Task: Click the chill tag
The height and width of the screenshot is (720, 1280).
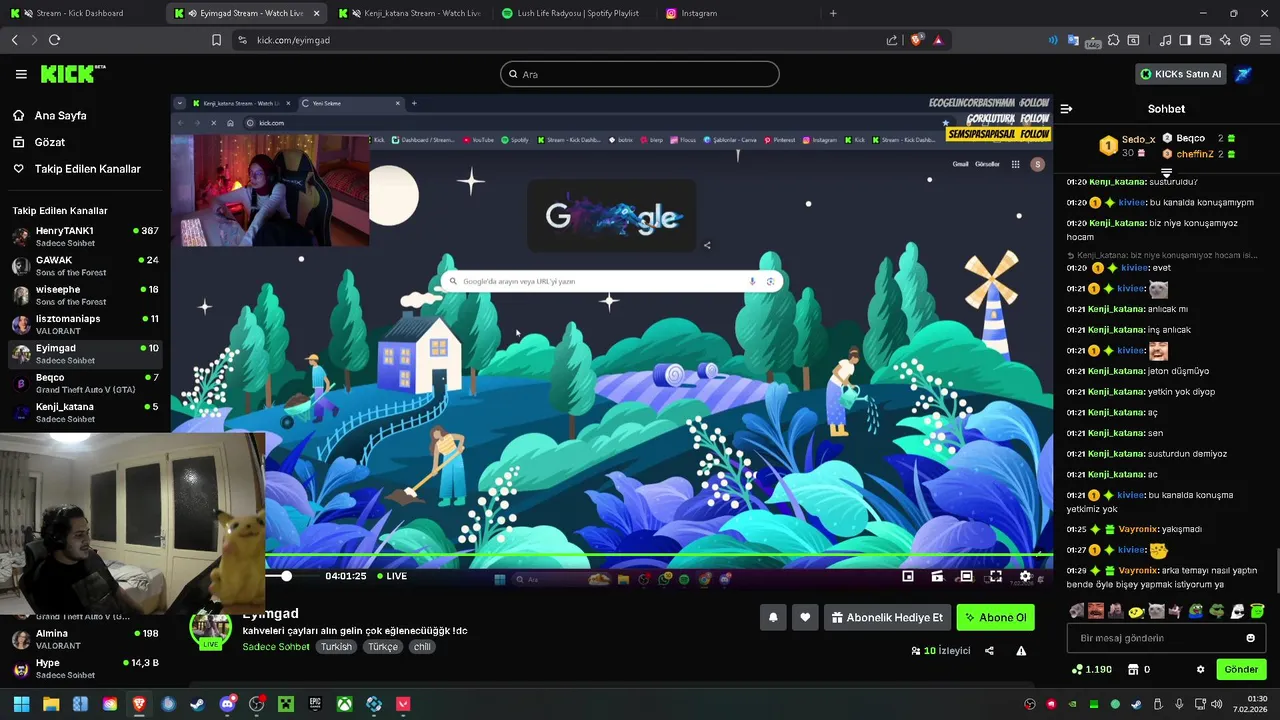Action: (422, 647)
